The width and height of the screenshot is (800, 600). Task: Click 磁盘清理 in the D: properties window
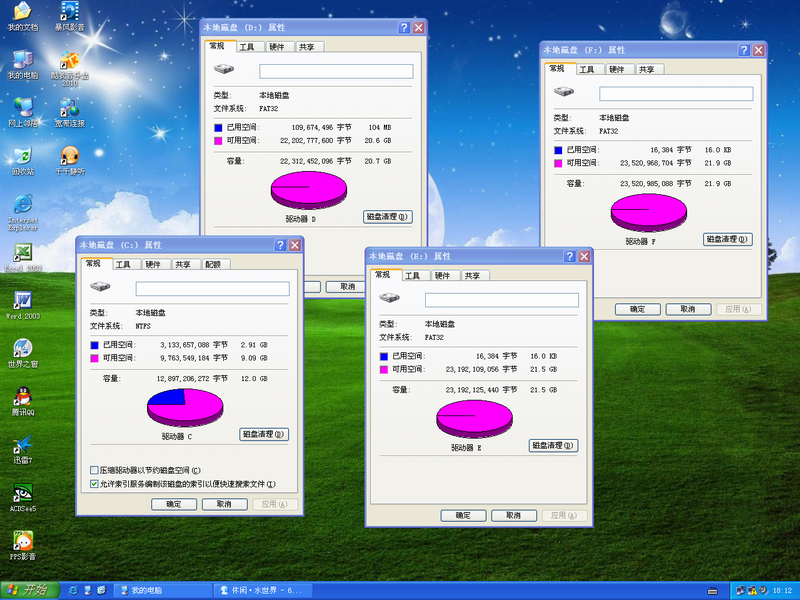point(388,217)
